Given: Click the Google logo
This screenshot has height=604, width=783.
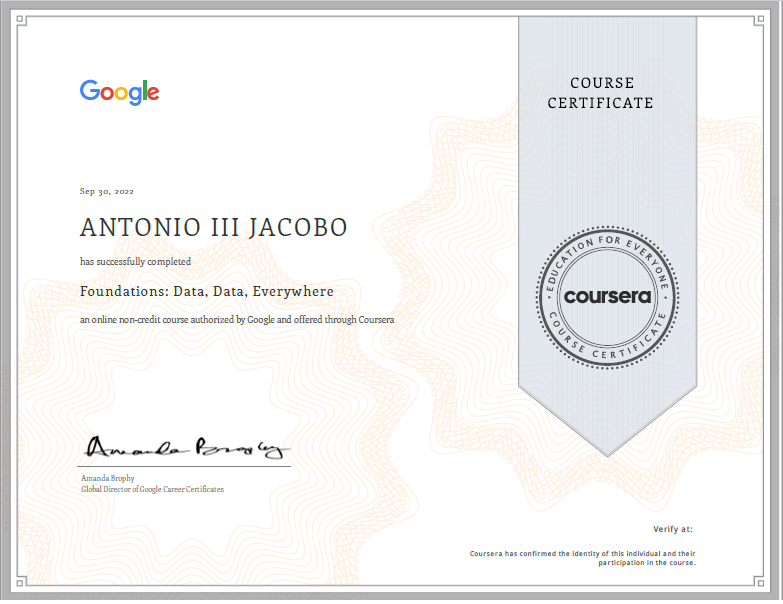Looking at the screenshot, I should pos(119,92).
